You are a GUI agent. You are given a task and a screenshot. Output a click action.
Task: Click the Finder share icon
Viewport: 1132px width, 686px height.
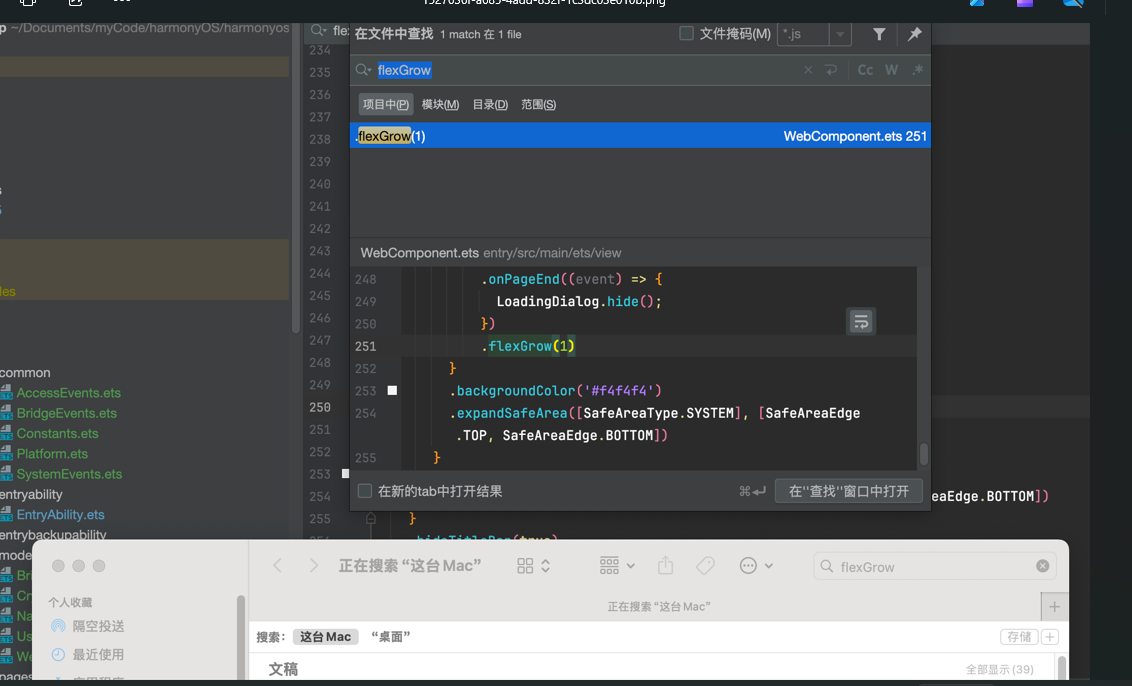pos(666,566)
